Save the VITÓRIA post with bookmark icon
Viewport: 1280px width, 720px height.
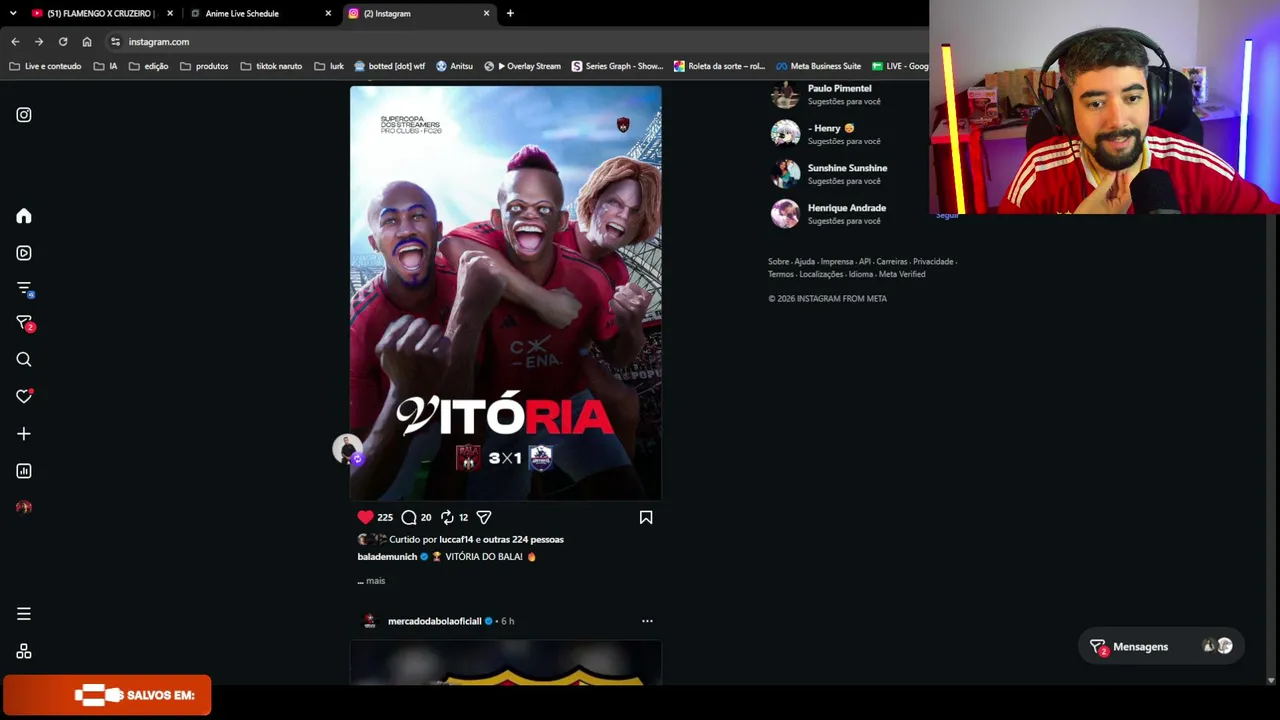pos(646,517)
